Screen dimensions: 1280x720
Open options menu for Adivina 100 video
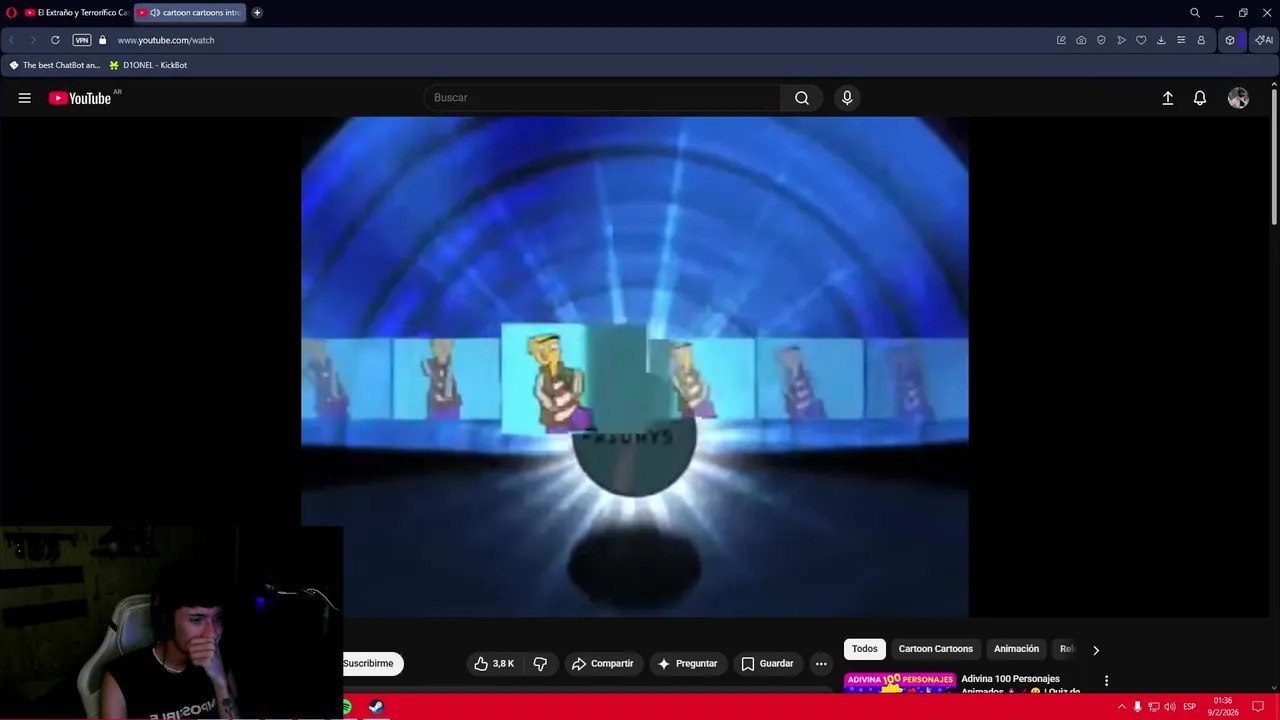coord(1106,681)
